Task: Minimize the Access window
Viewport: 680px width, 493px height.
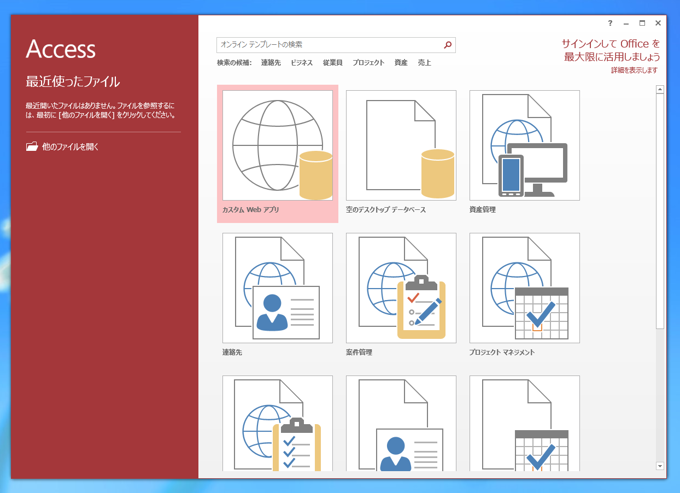Action: tap(626, 23)
